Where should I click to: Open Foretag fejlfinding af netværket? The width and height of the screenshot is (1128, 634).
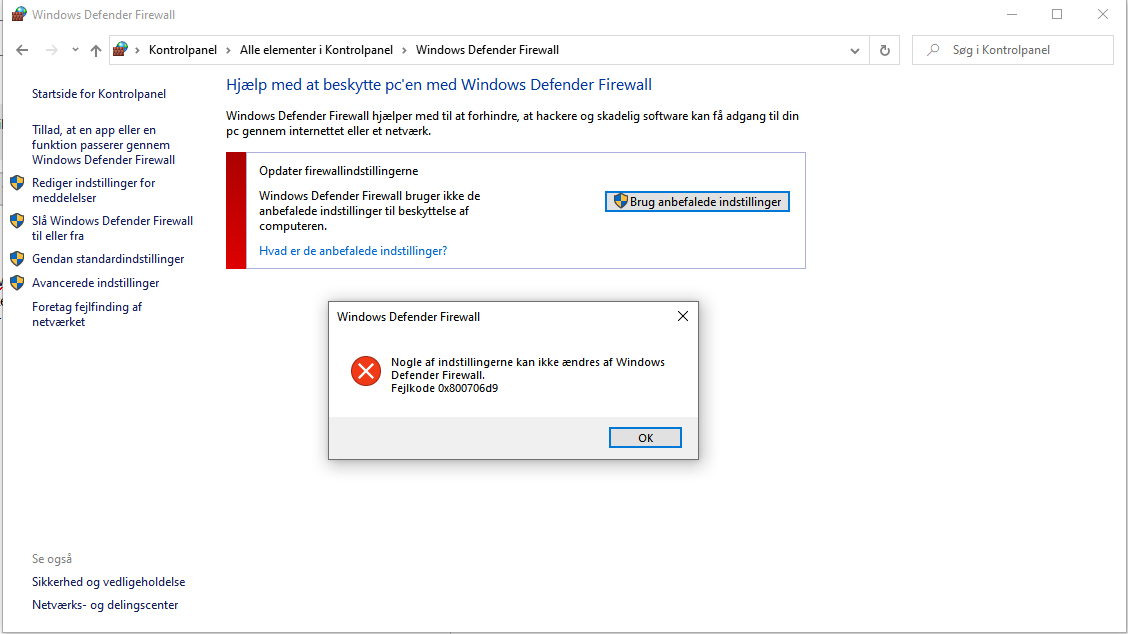point(87,314)
